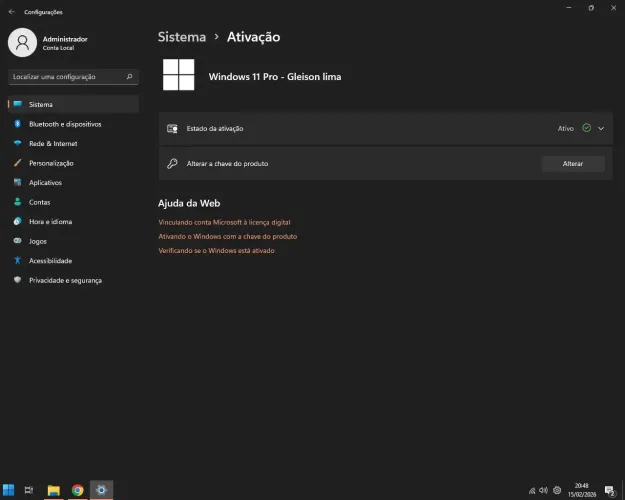
Task: Open Acessibilidade settings
Action: pos(73,261)
